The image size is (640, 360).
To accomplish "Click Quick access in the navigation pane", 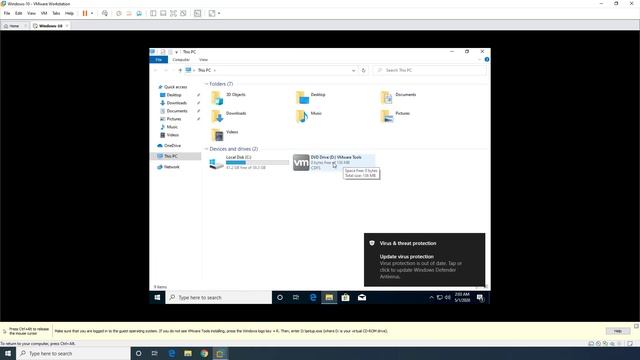I will pos(175,87).
